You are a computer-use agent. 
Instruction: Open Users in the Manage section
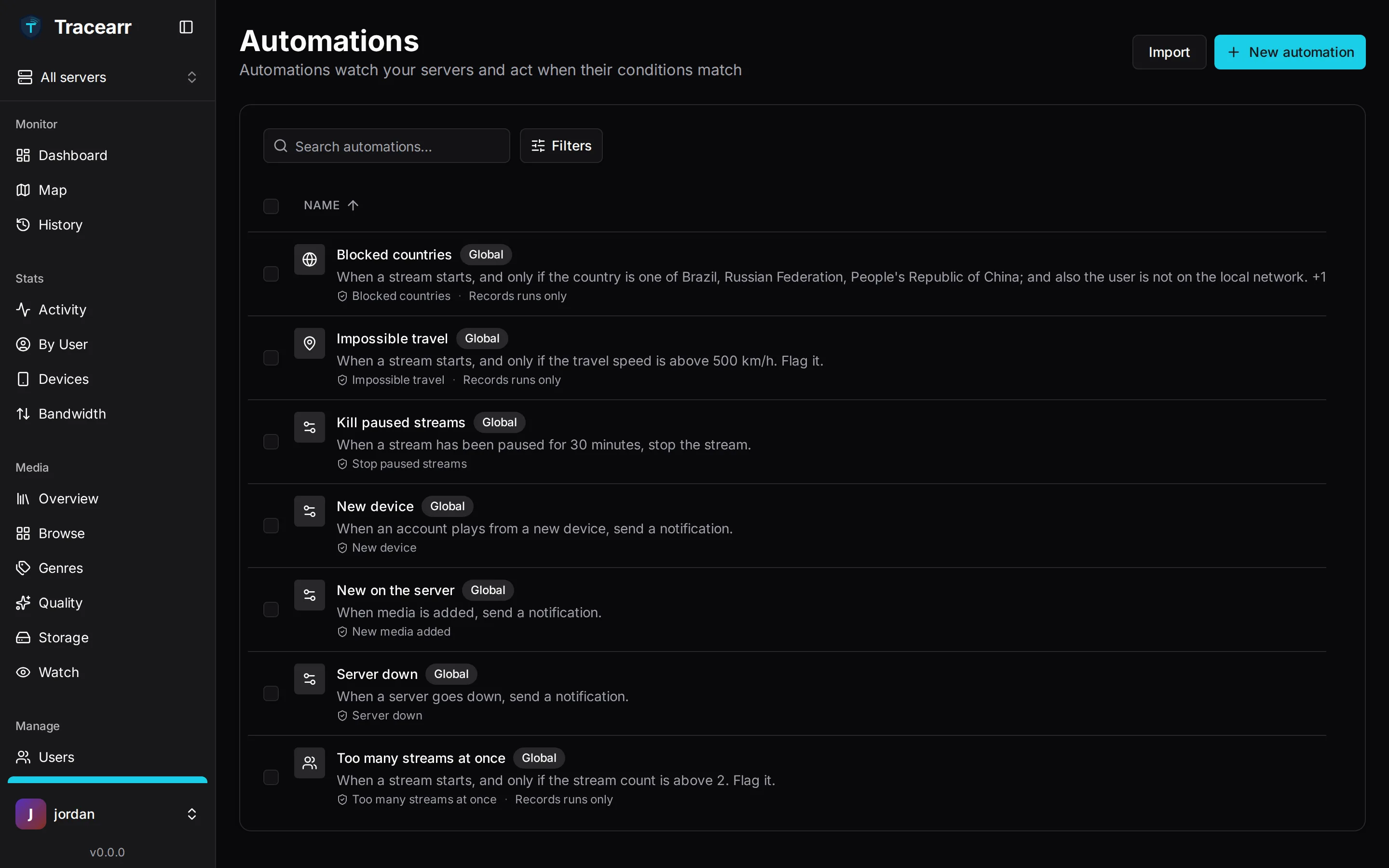click(x=108, y=757)
